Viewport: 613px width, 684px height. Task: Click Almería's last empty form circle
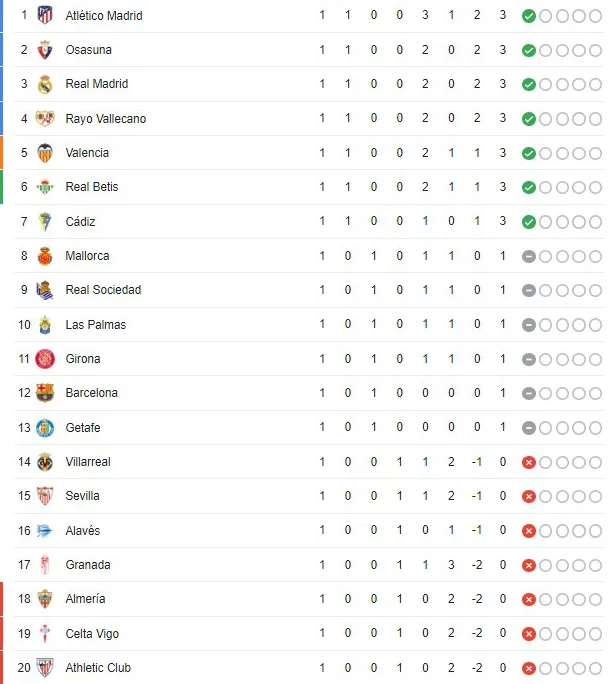pyautogui.click(x=596, y=599)
